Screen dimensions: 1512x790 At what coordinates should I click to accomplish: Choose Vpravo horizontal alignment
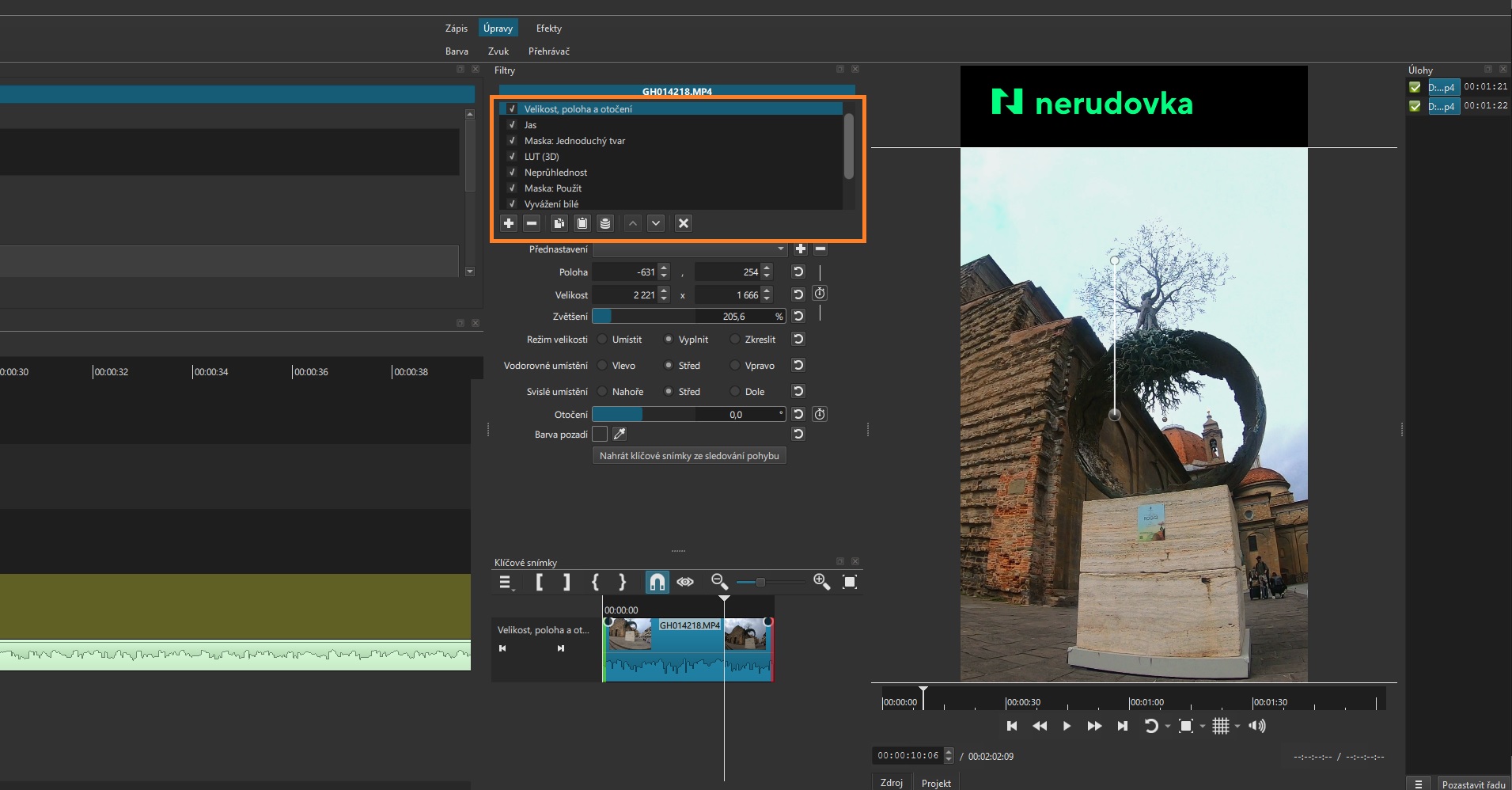[736, 366]
